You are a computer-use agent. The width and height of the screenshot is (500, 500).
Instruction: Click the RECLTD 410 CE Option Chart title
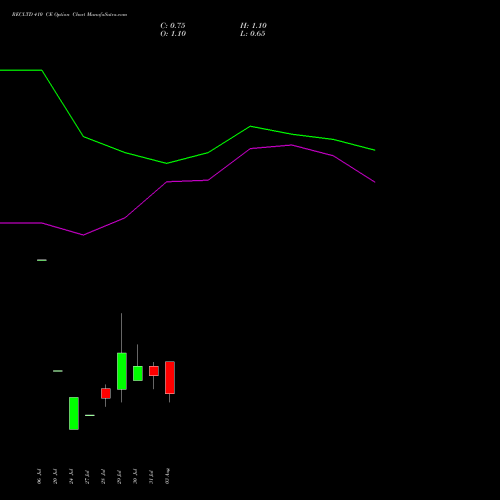pyautogui.click(x=69, y=15)
